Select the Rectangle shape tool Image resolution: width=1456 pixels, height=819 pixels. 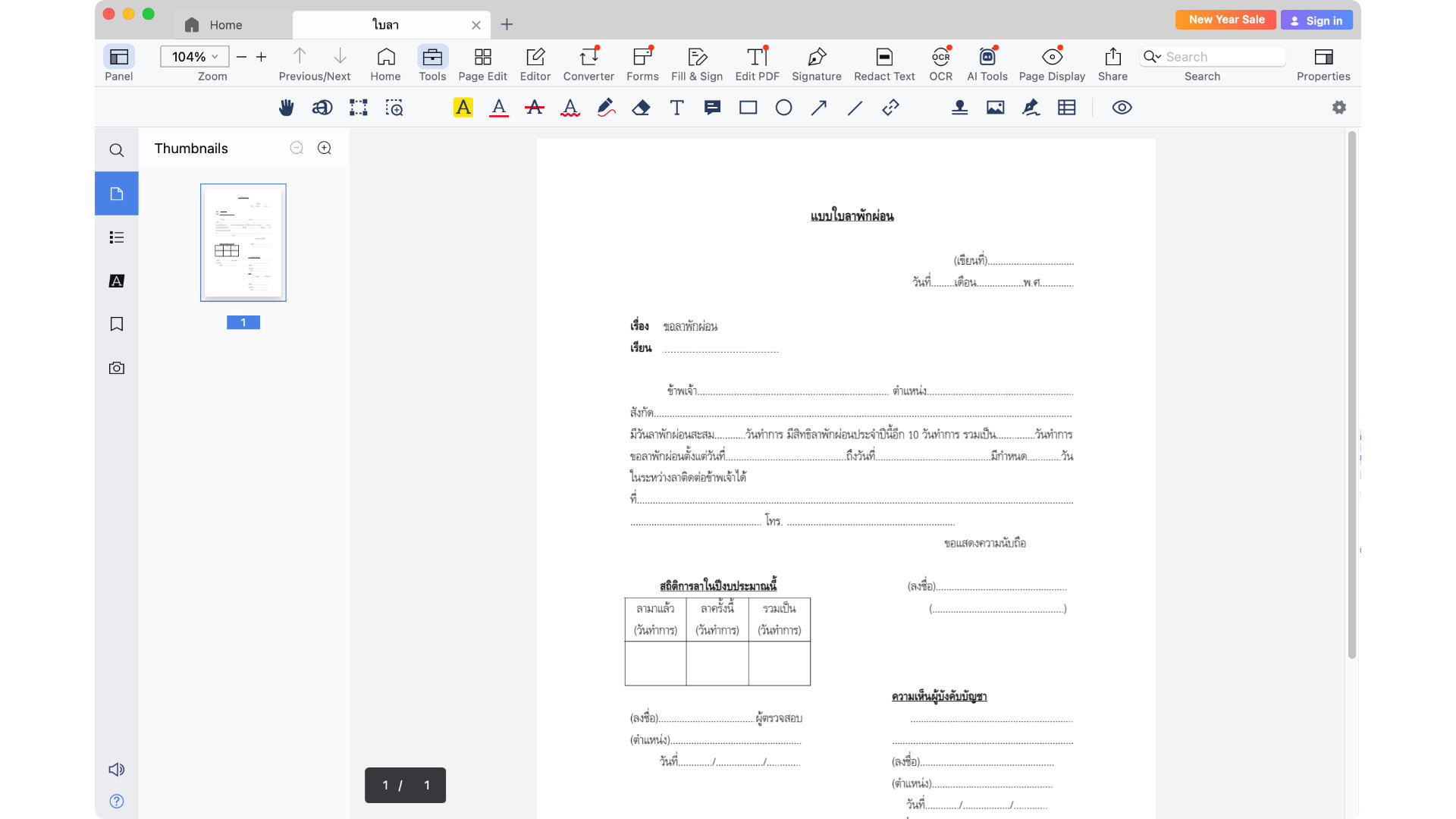[x=748, y=108]
